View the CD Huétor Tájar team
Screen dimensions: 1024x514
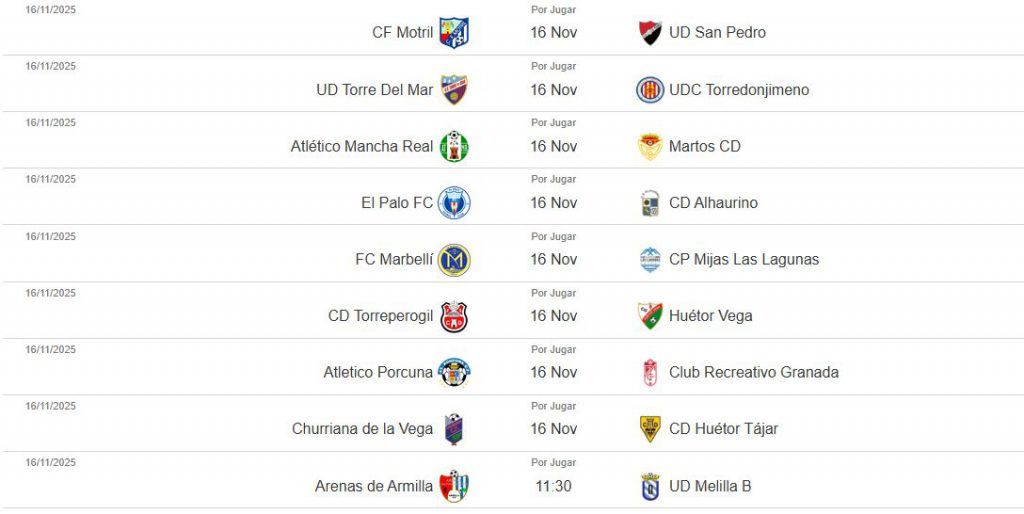723,429
